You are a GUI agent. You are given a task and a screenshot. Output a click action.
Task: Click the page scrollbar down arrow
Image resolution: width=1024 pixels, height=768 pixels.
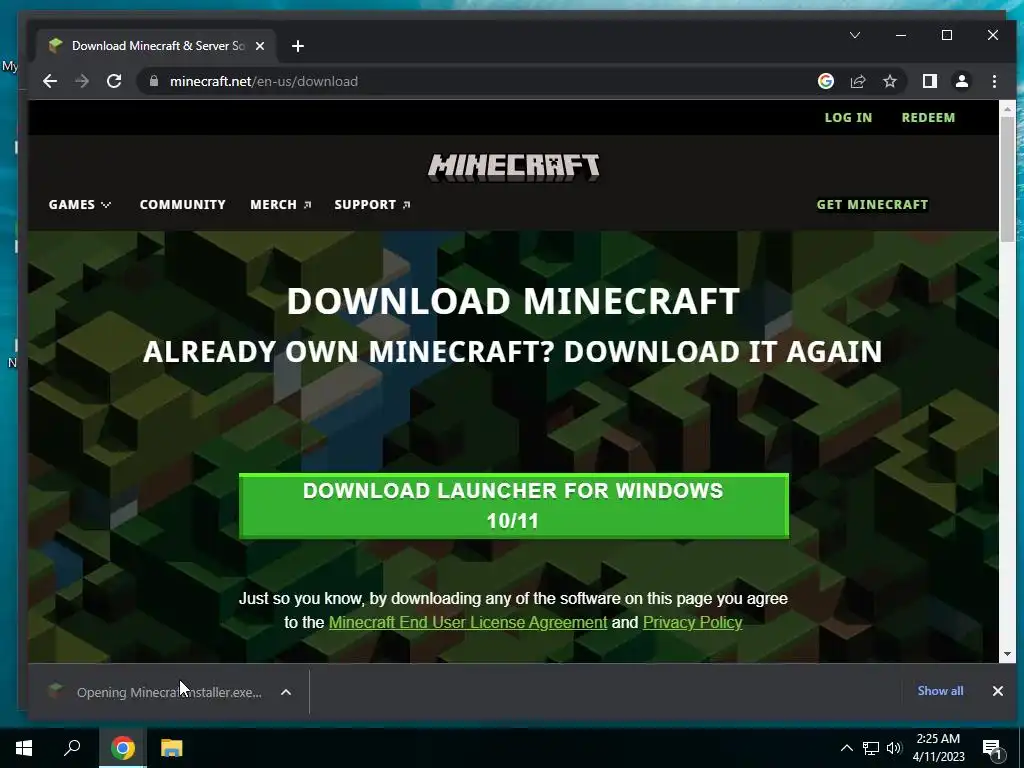[1006, 654]
